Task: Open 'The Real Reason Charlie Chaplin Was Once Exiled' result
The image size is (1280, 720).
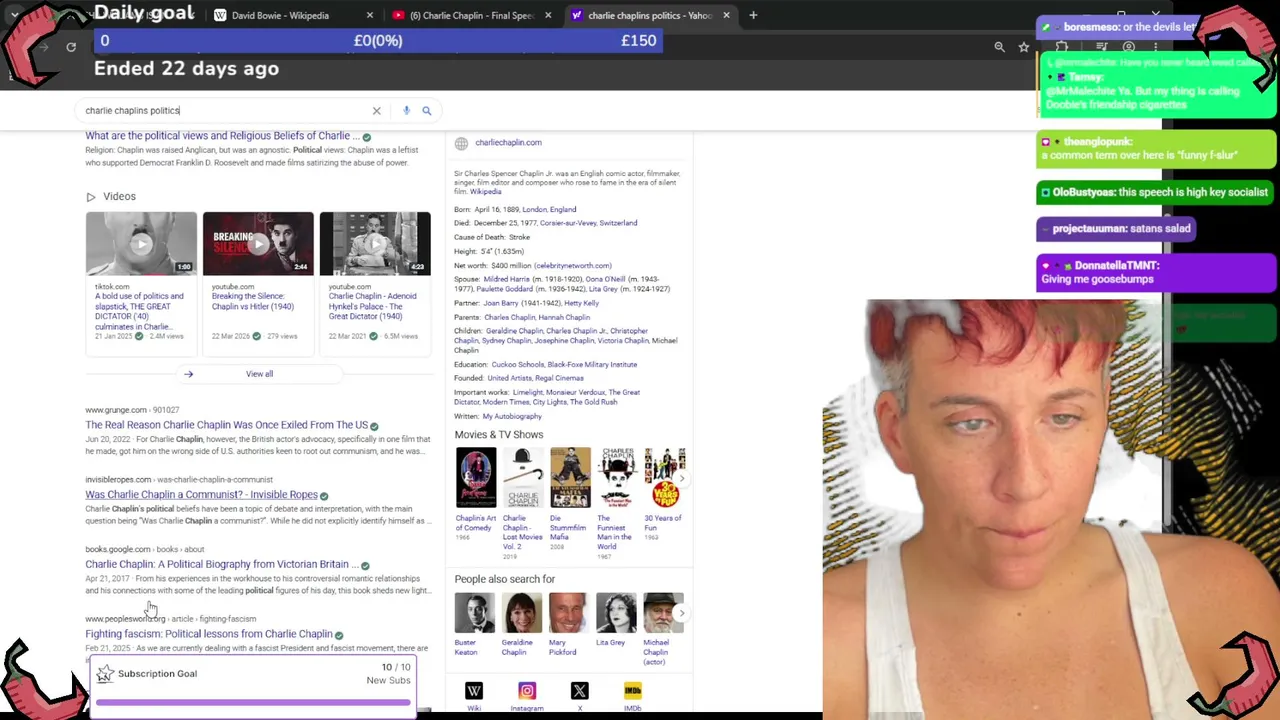Action: pos(226,425)
